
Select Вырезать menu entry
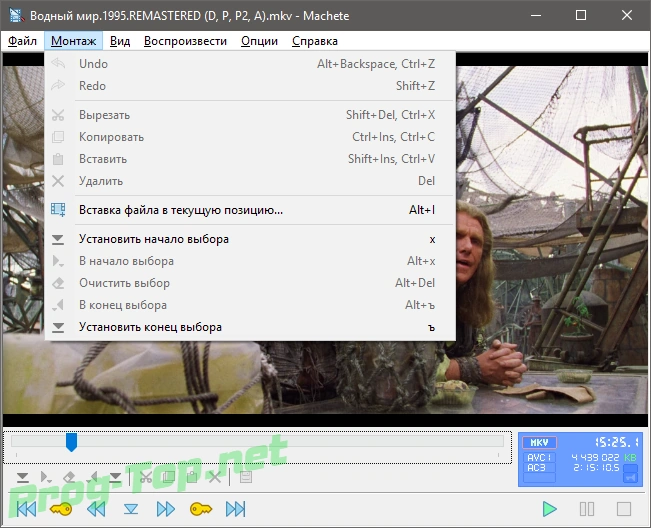[x=250, y=115]
